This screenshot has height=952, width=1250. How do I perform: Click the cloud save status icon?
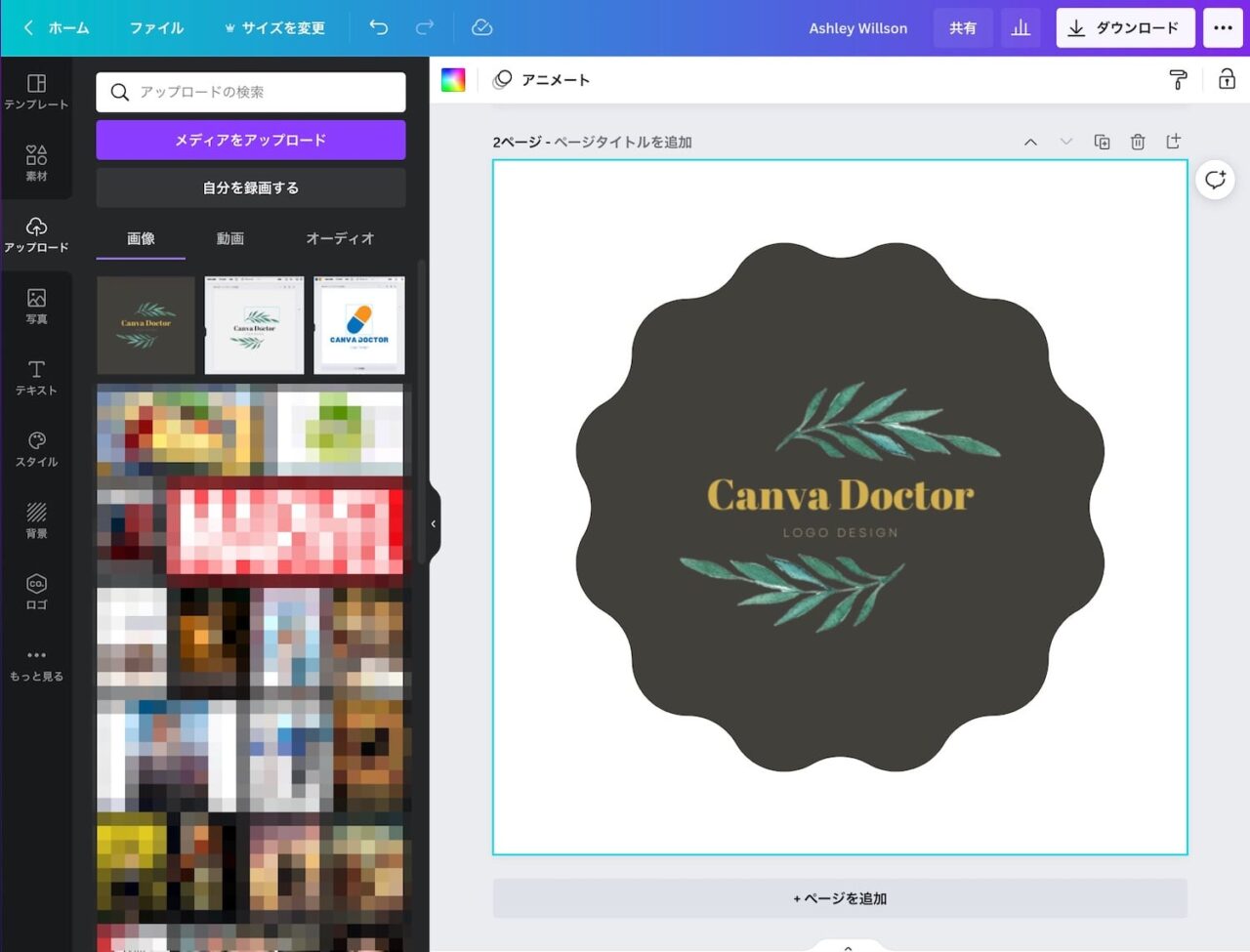481,27
